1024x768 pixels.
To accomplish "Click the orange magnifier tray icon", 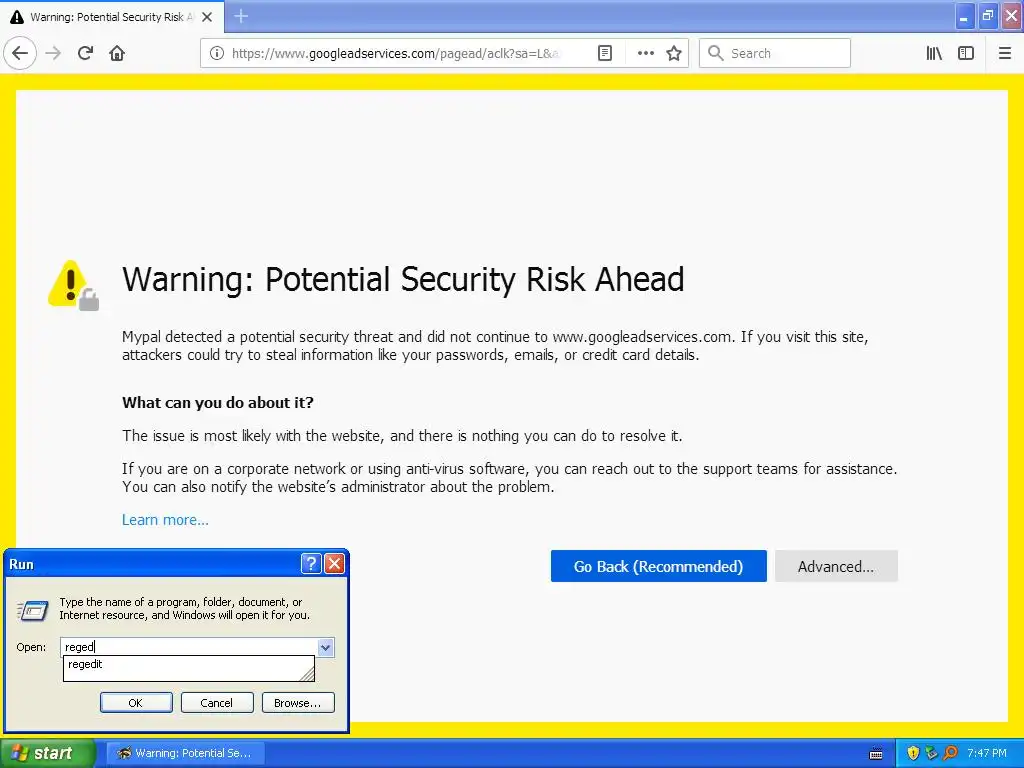I will [950, 753].
